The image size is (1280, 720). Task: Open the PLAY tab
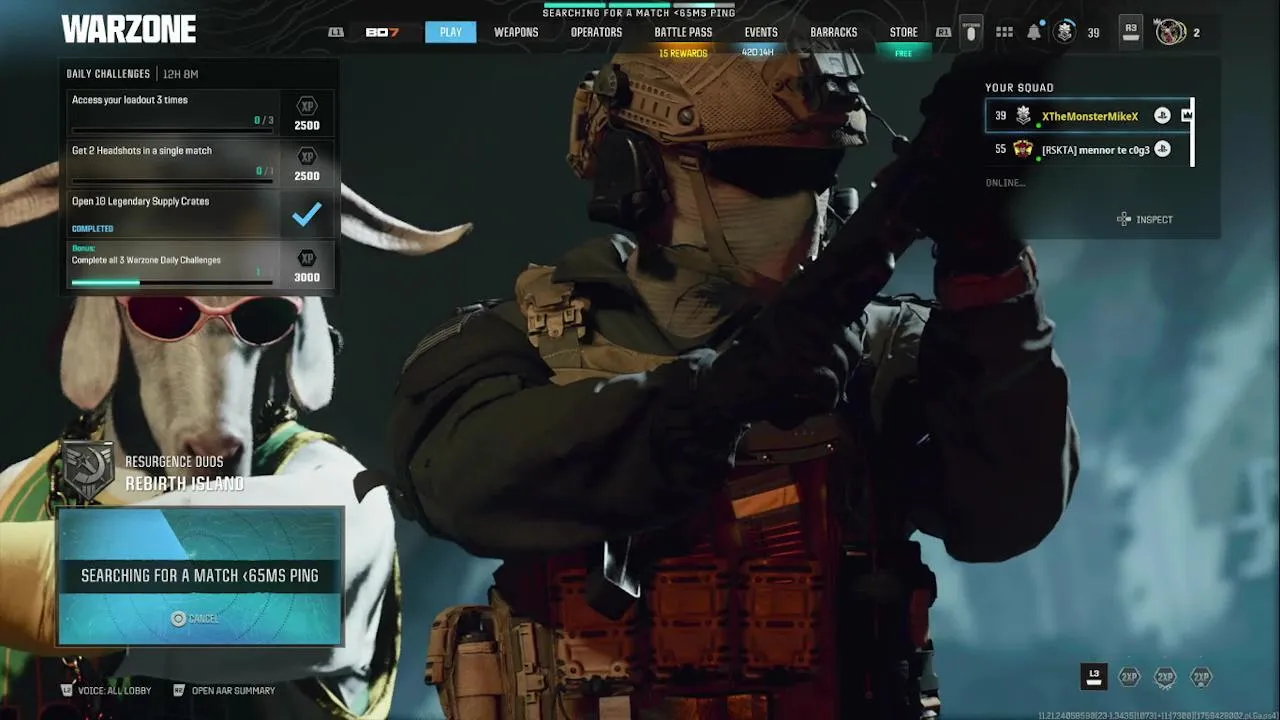click(450, 32)
